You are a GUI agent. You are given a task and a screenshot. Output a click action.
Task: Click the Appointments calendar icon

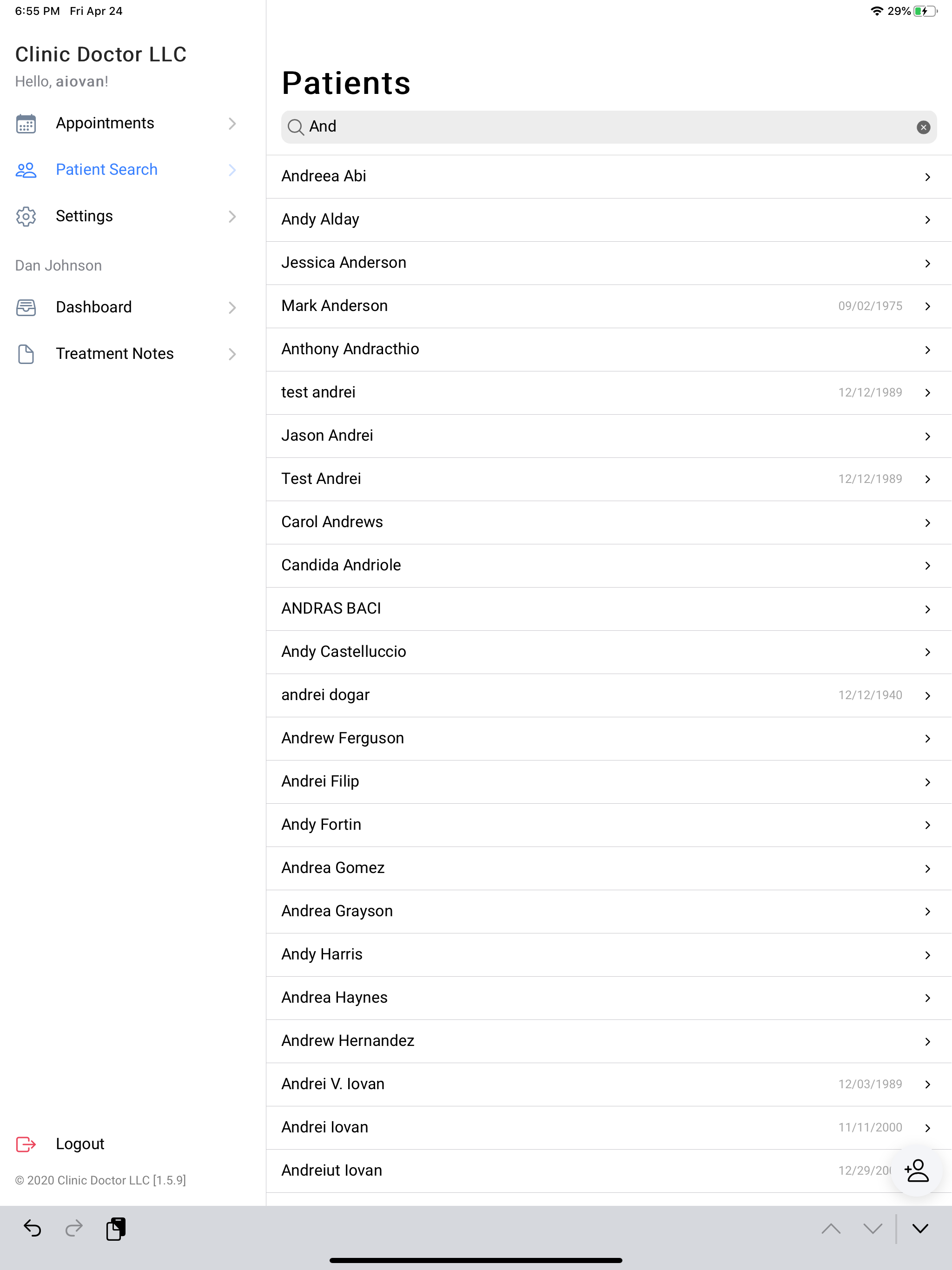coord(26,124)
